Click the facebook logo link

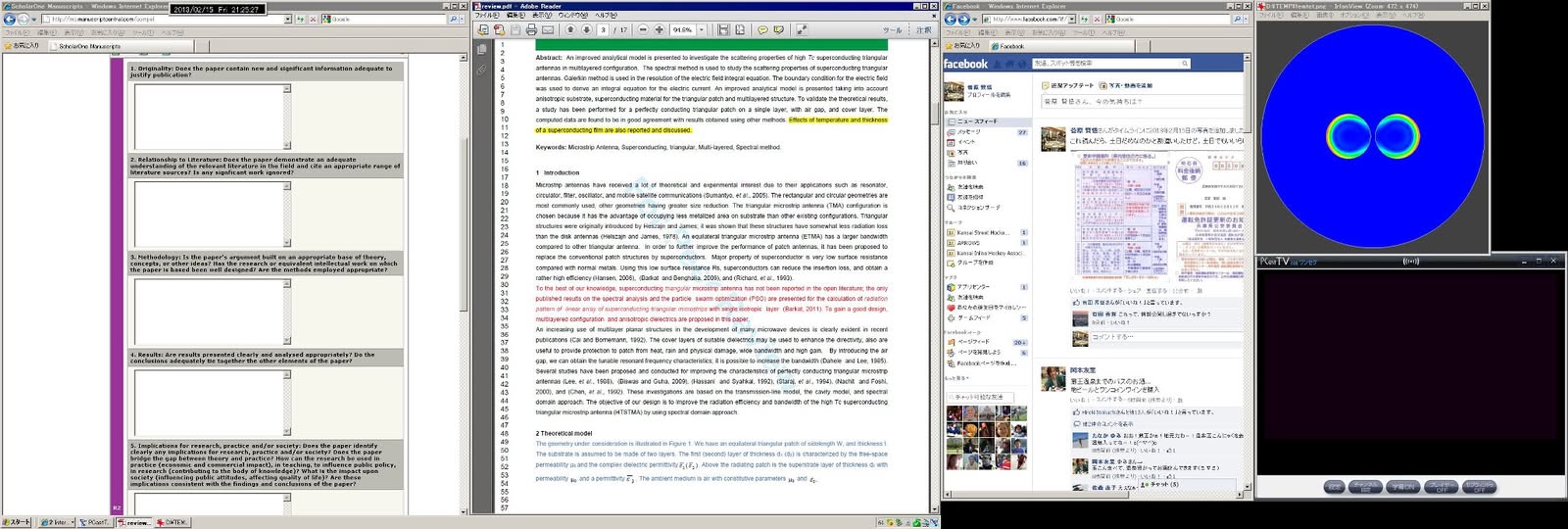coord(965,64)
